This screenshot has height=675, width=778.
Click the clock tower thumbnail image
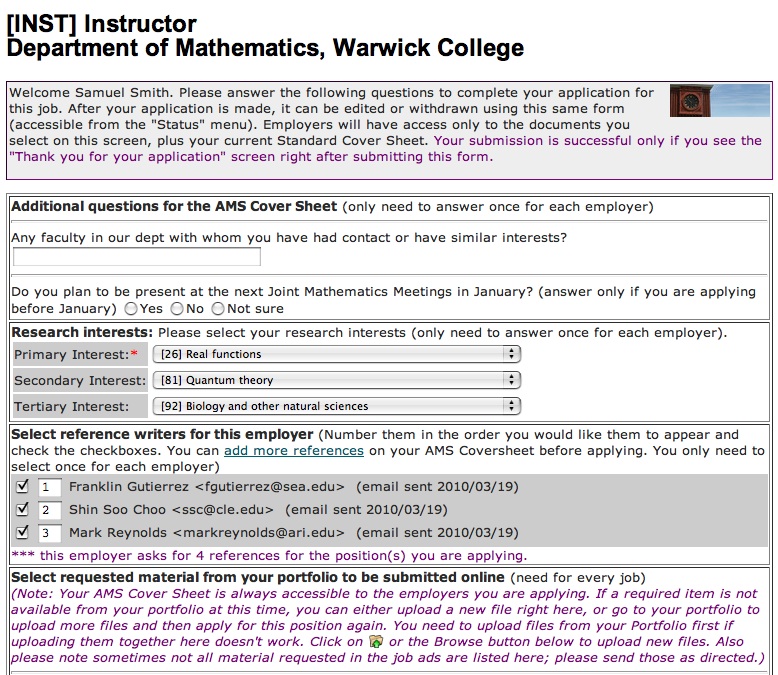point(719,101)
